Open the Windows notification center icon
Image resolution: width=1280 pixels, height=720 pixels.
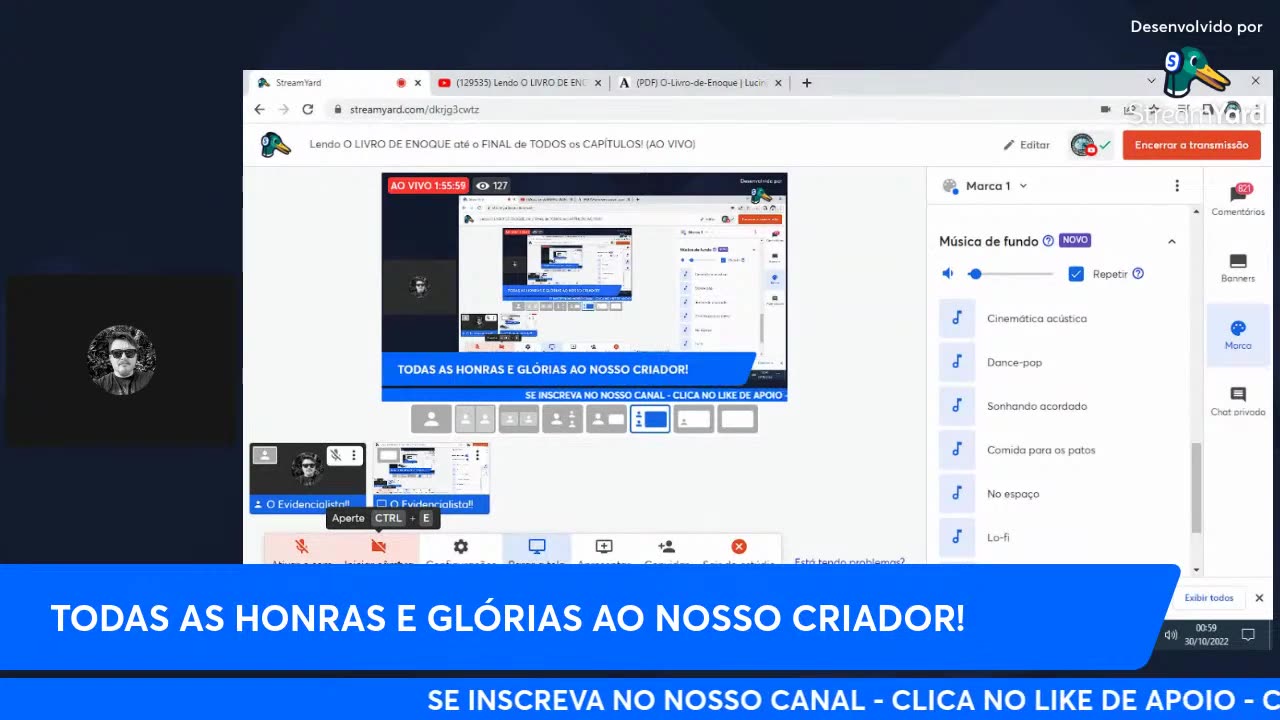[1248, 635]
